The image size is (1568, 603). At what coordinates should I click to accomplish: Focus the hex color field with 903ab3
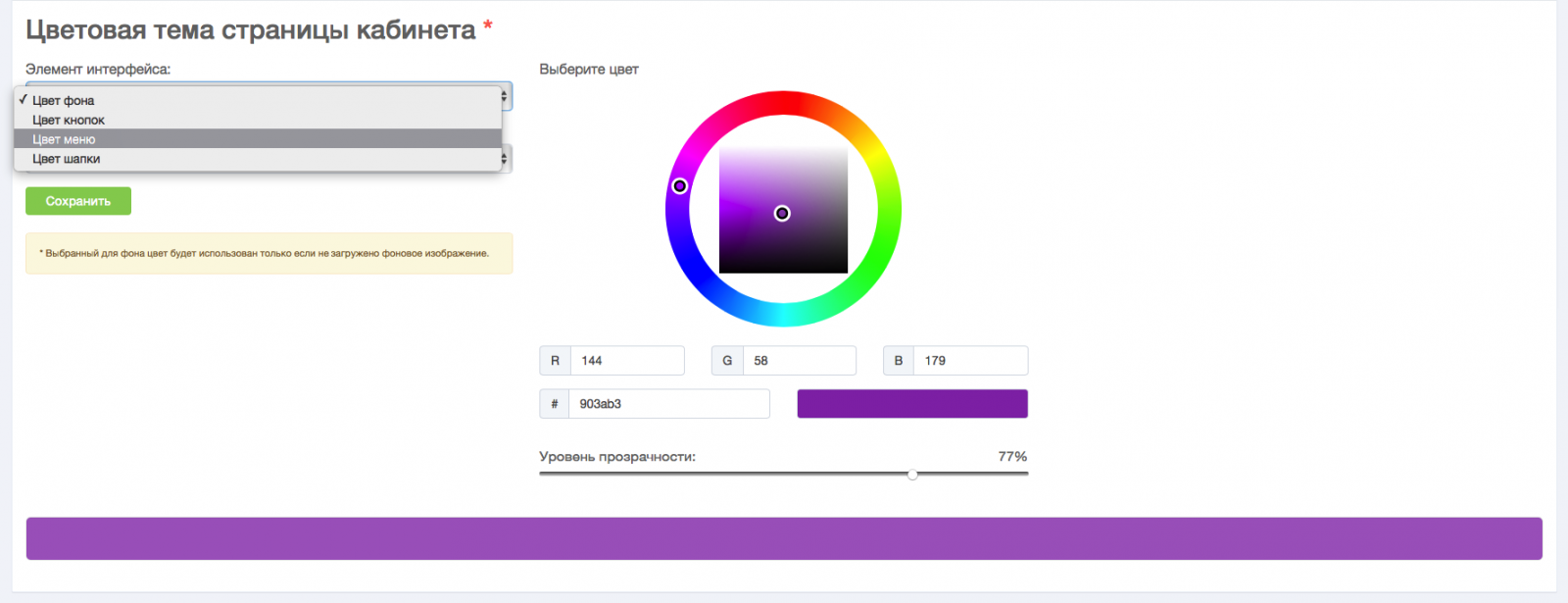pyautogui.click(x=668, y=404)
